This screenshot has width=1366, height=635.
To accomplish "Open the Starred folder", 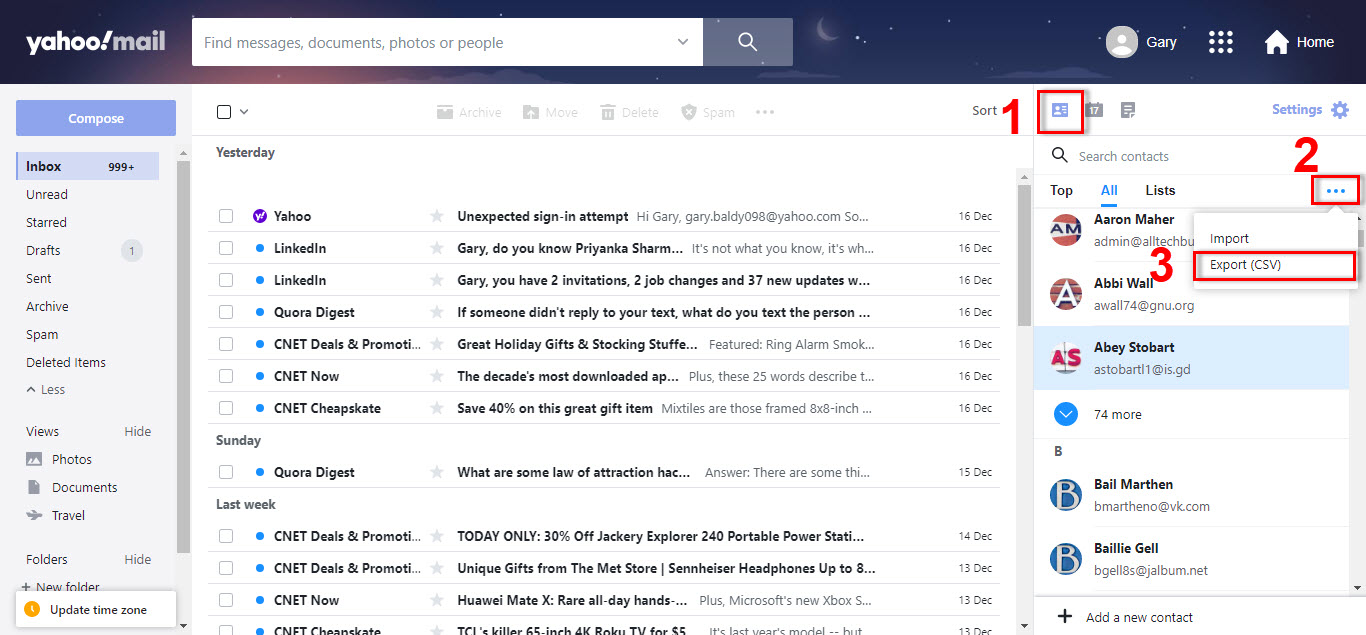I will [x=46, y=222].
